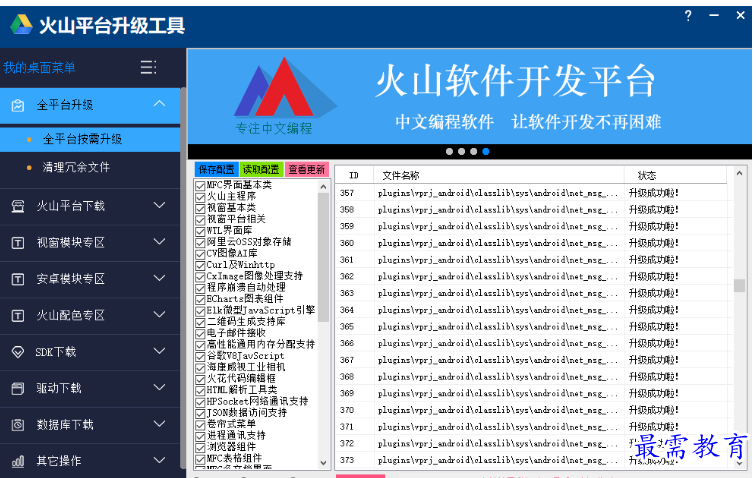Click the 查看更新 button
The height and width of the screenshot is (478, 756).
pyautogui.click(x=307, y=170)
